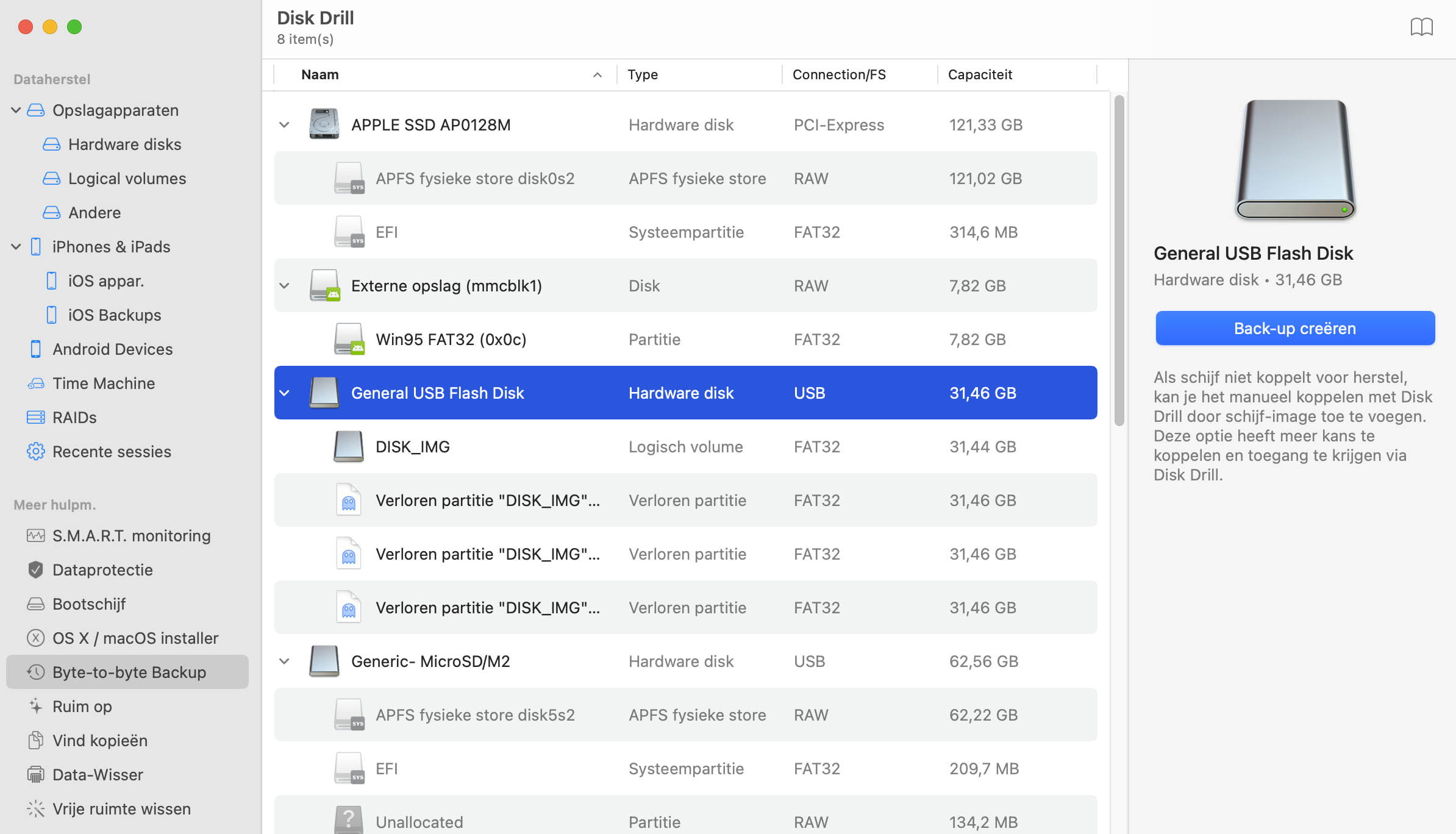The height and width of the screenshot is (834, 1456).
Task: Select Byte-to-byte Backup in the sidebar
Action: [127, 672]
